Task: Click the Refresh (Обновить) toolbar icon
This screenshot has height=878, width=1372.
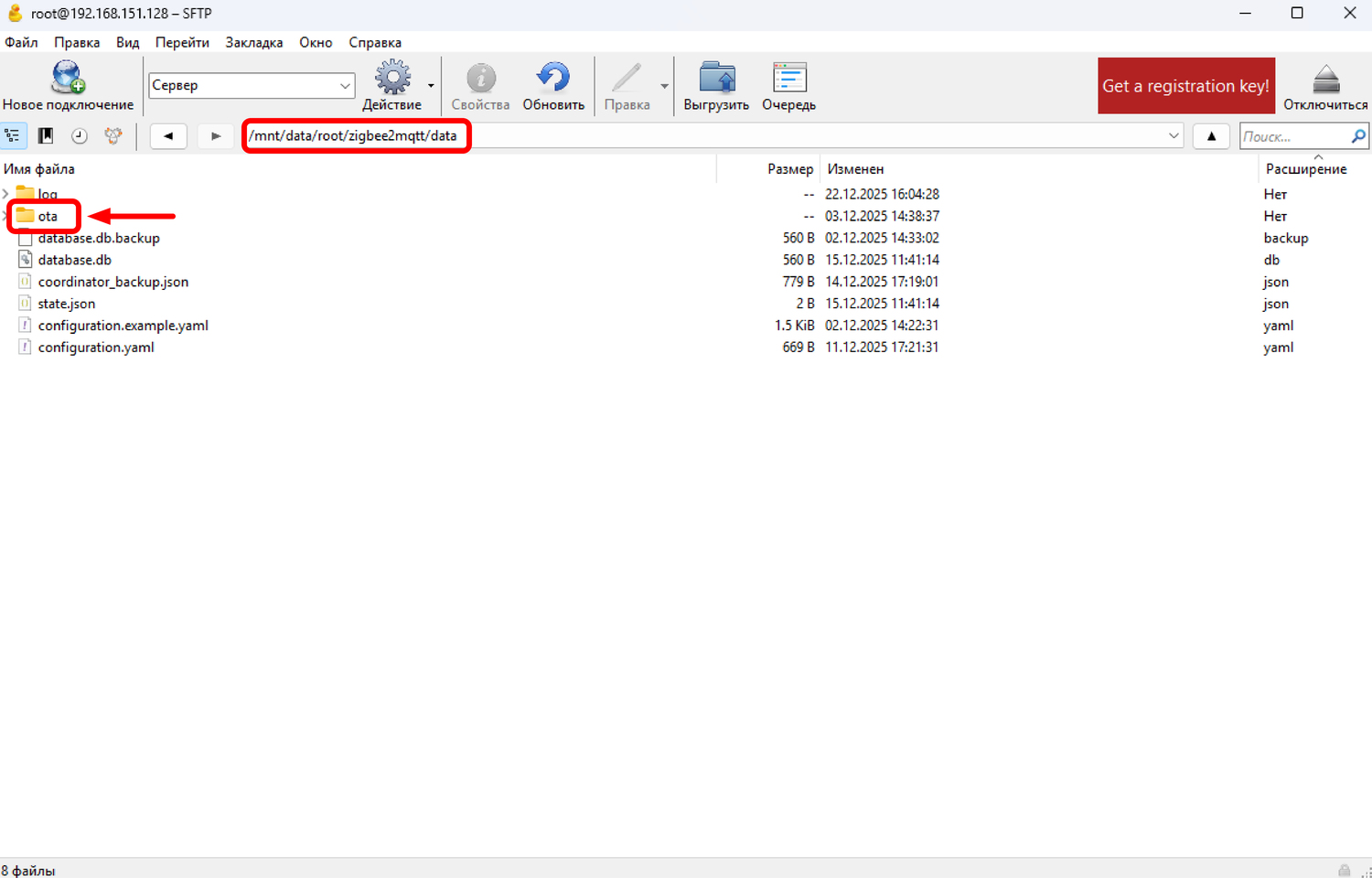Action: (553, 80)
